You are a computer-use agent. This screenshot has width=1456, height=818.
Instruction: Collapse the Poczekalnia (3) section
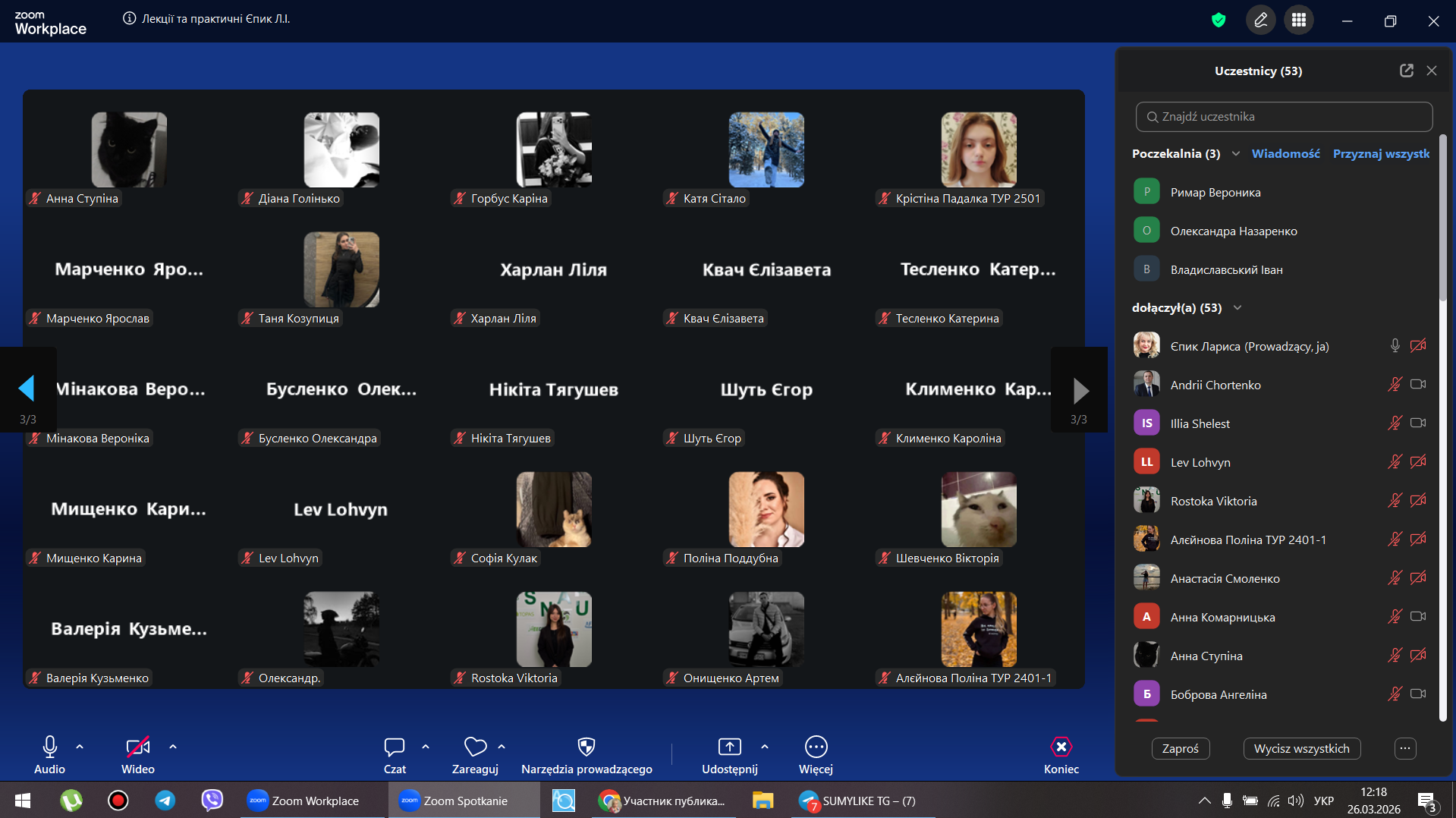click(1236, 154)
